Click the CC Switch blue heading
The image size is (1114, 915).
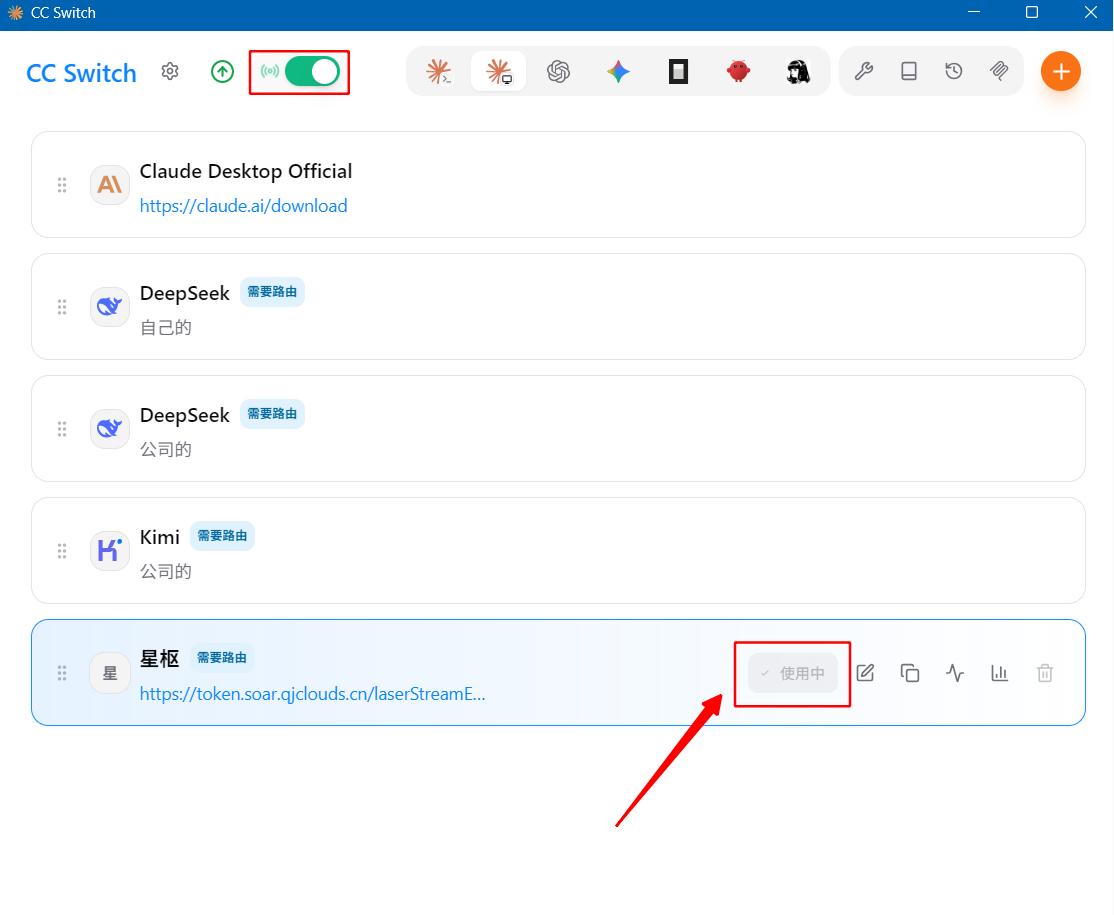point(81,72)
